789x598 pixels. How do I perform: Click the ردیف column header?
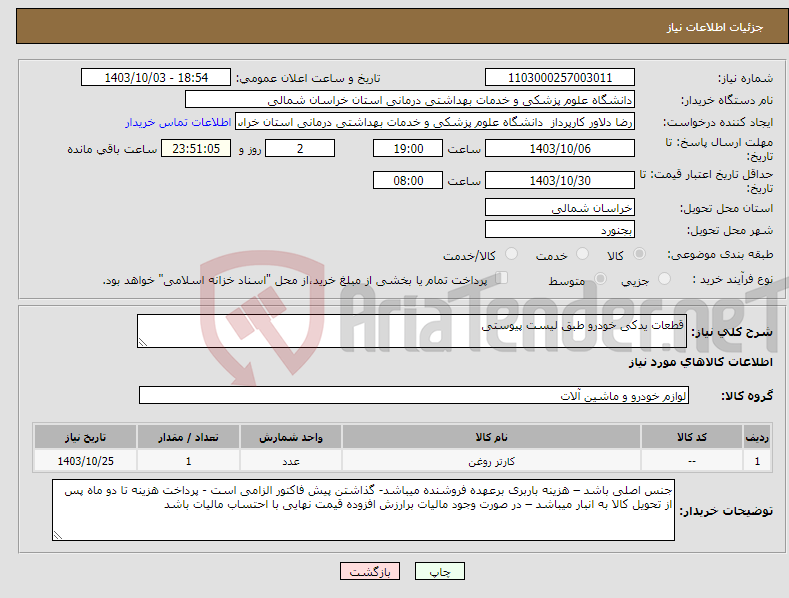pyautogui.click(x=757, y=437)
